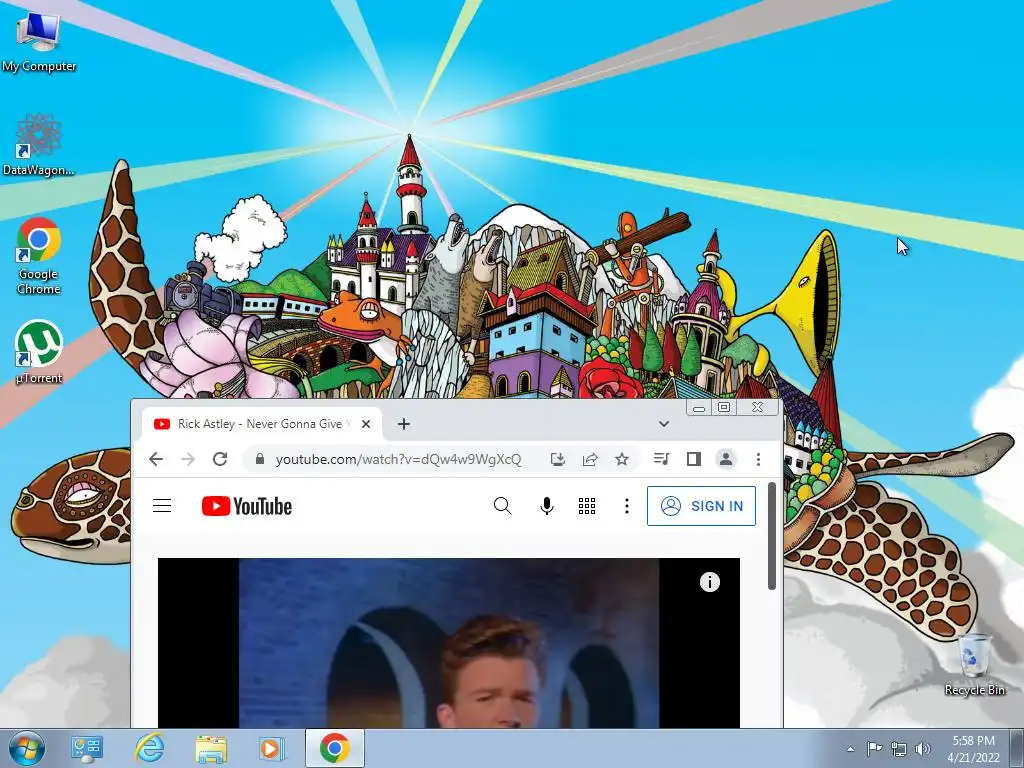The height and width of the screenshot is (768, 1024).
Task: Open taskbar control panel shortcut
Action: click(x=88, y=749)
